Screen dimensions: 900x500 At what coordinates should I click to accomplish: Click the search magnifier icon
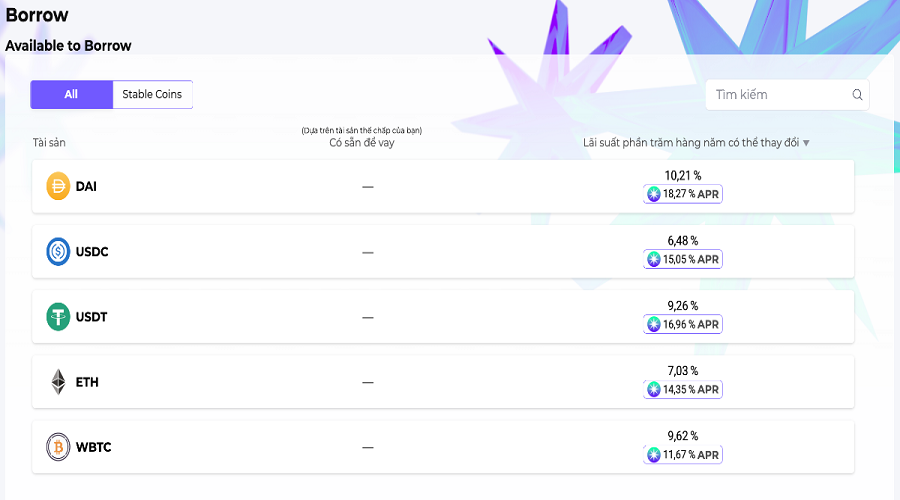[857, 95]
